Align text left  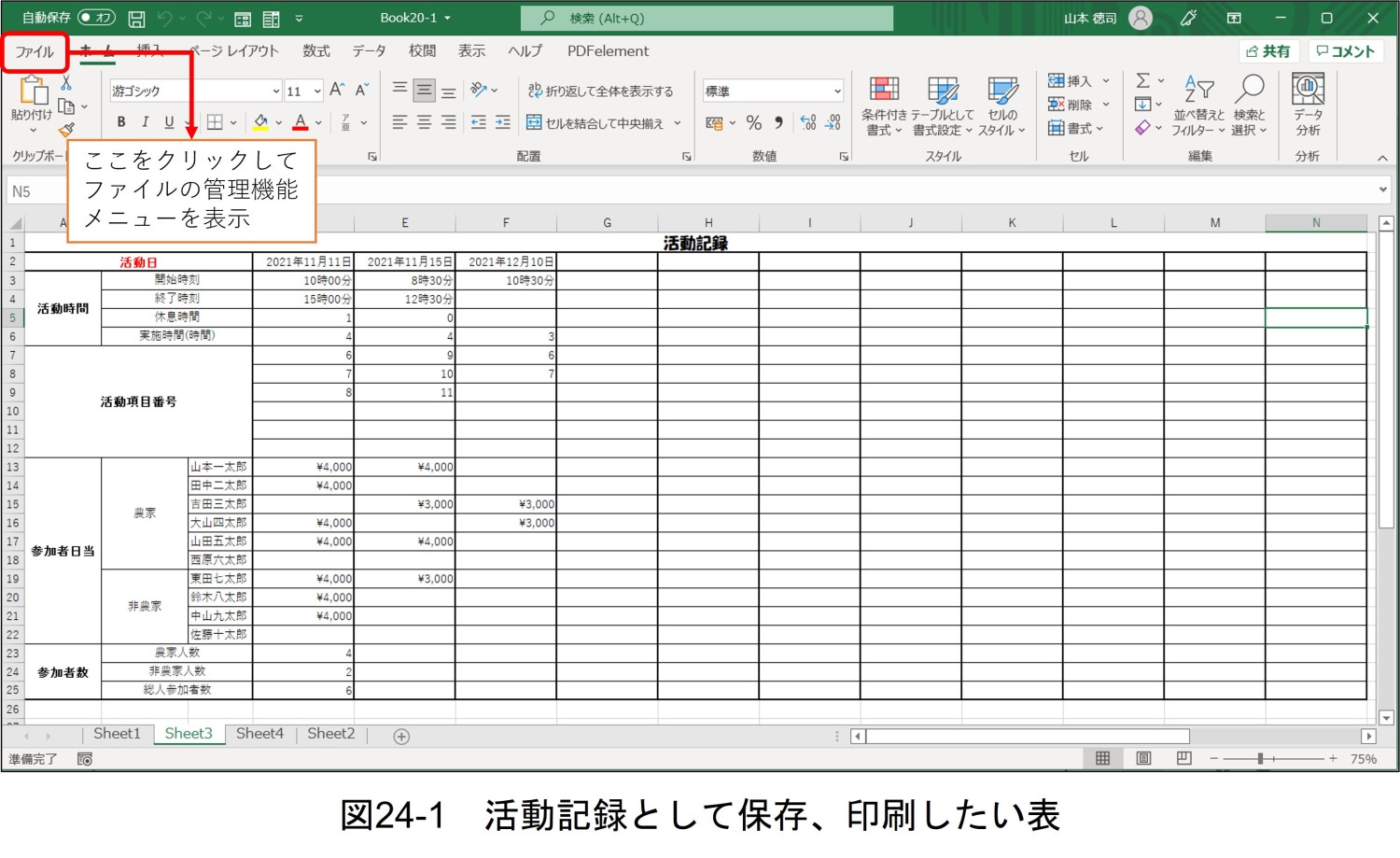399,122
